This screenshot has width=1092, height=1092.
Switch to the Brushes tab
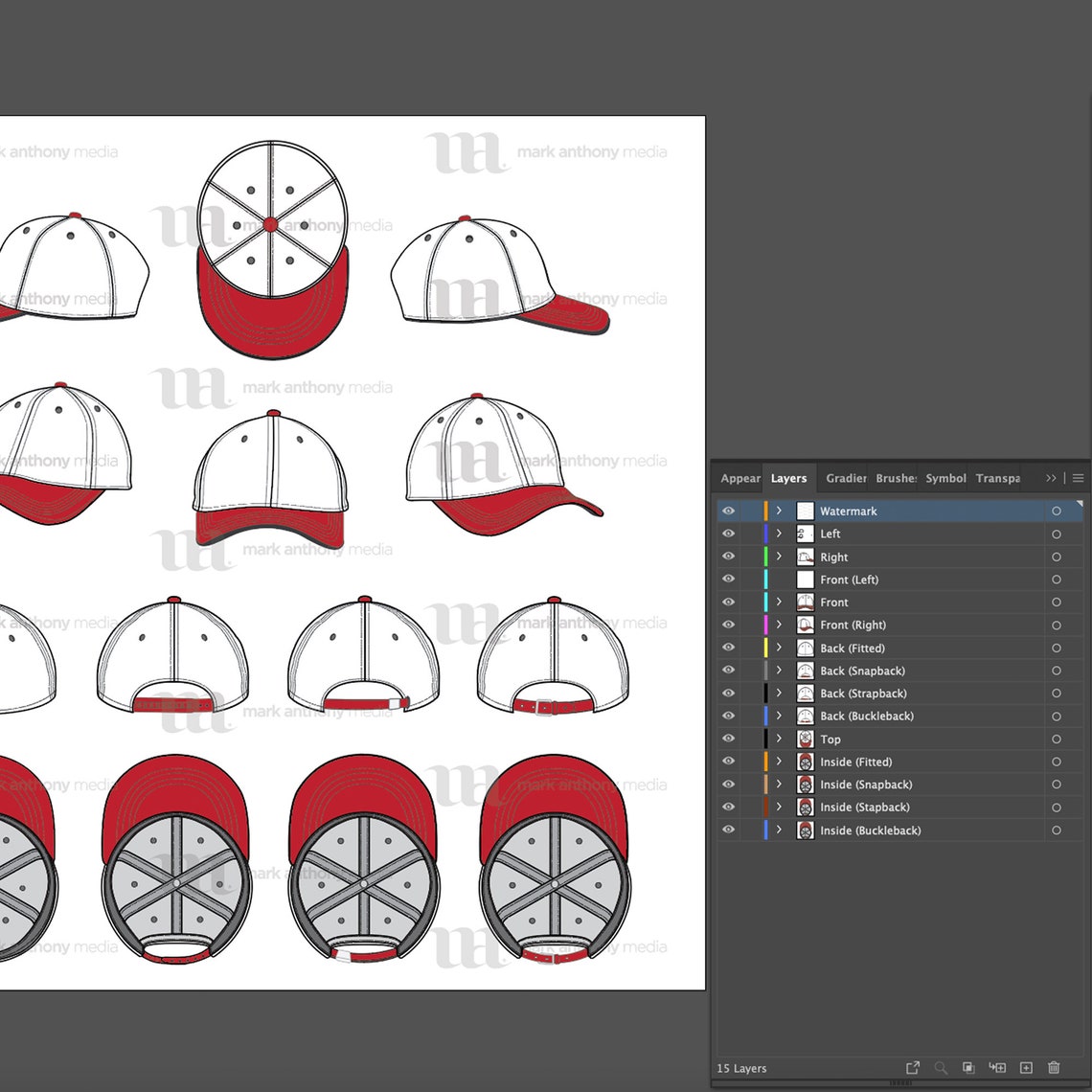(x=895, y=478)
